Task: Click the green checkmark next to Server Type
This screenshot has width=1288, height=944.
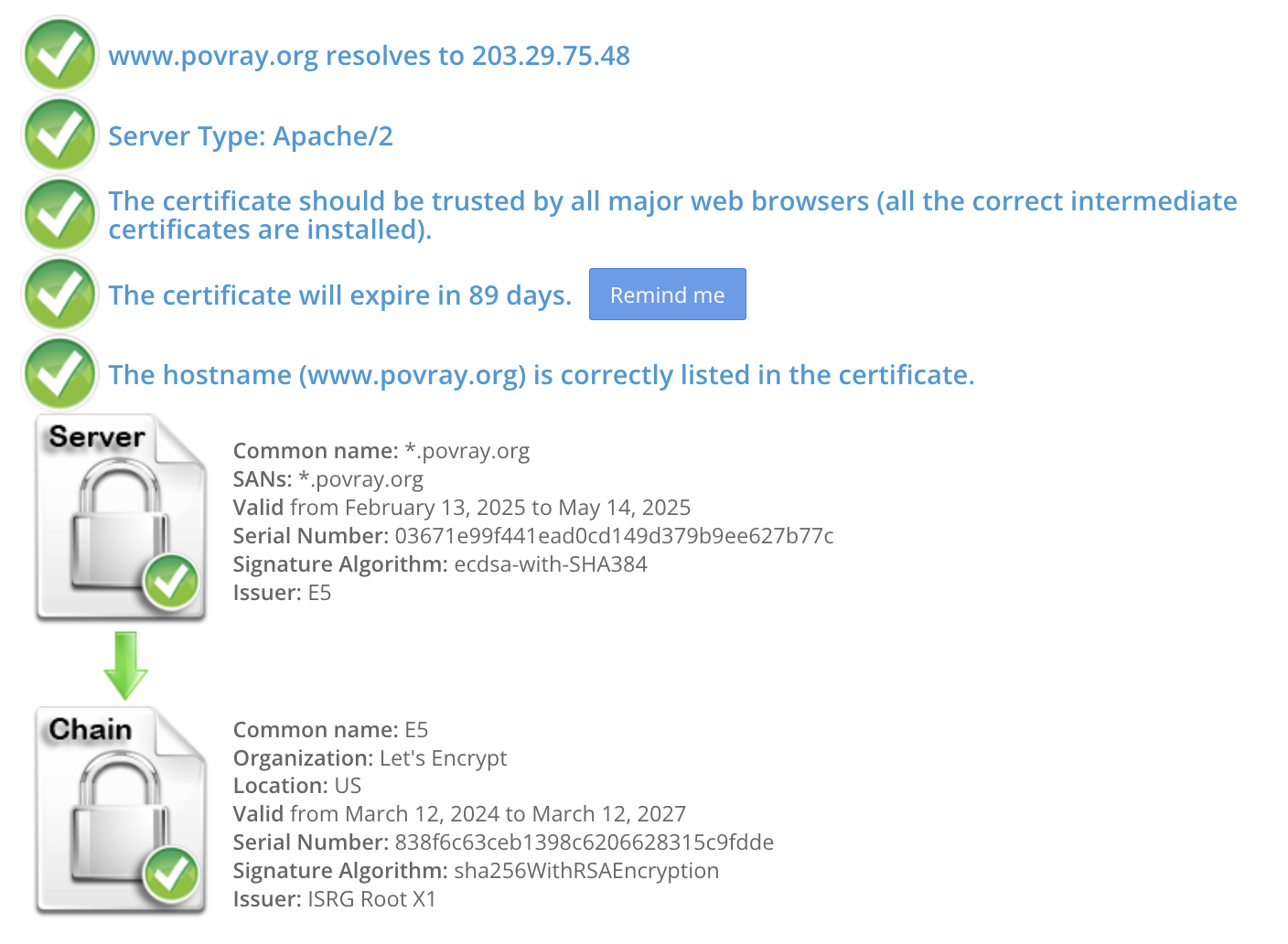Action: click(x=60, y=135)
